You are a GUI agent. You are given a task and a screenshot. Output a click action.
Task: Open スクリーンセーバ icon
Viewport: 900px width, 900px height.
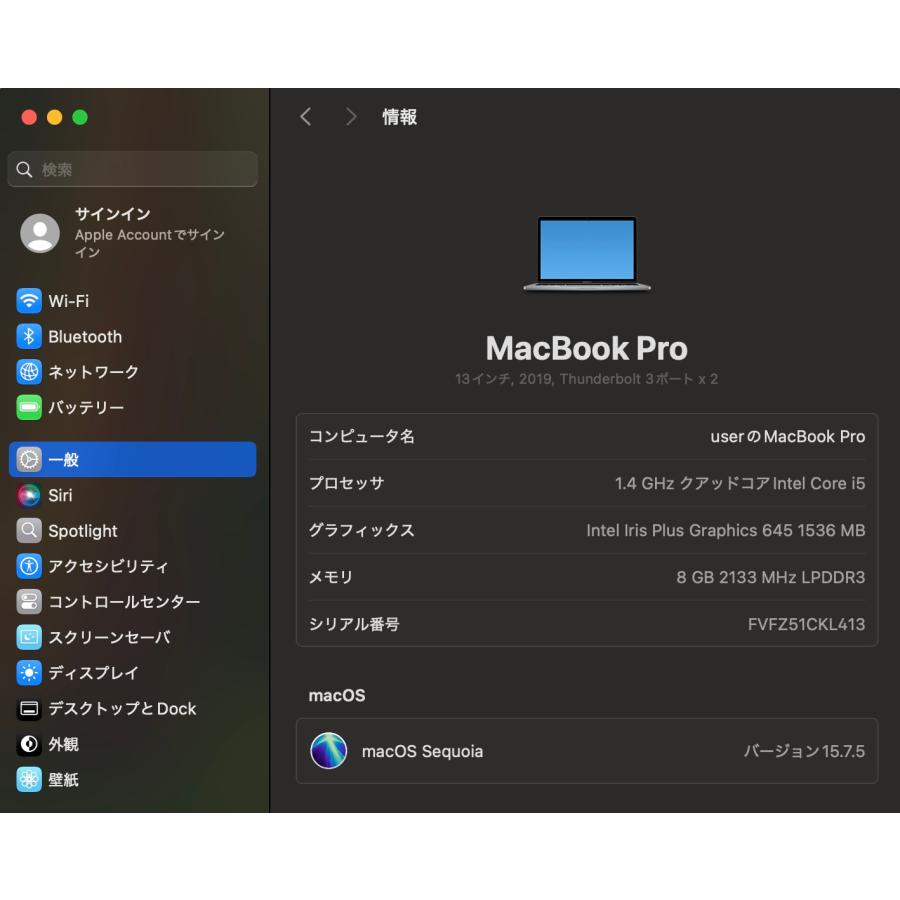tap(29, 637)
